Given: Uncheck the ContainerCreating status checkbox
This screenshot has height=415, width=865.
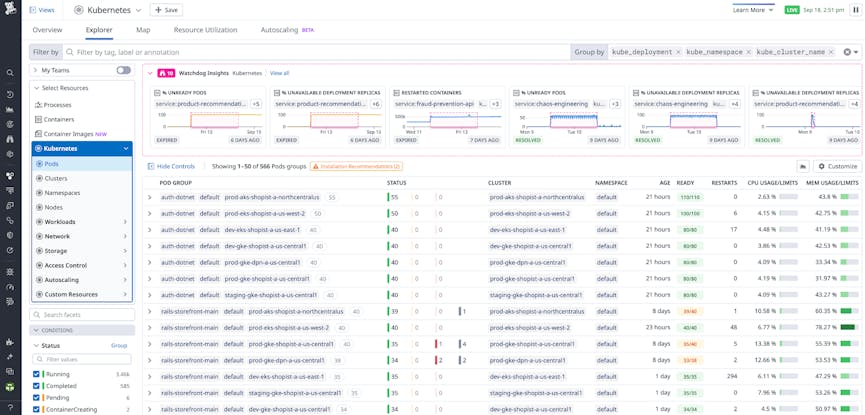Looking at the screenshot, I should 36,409.
